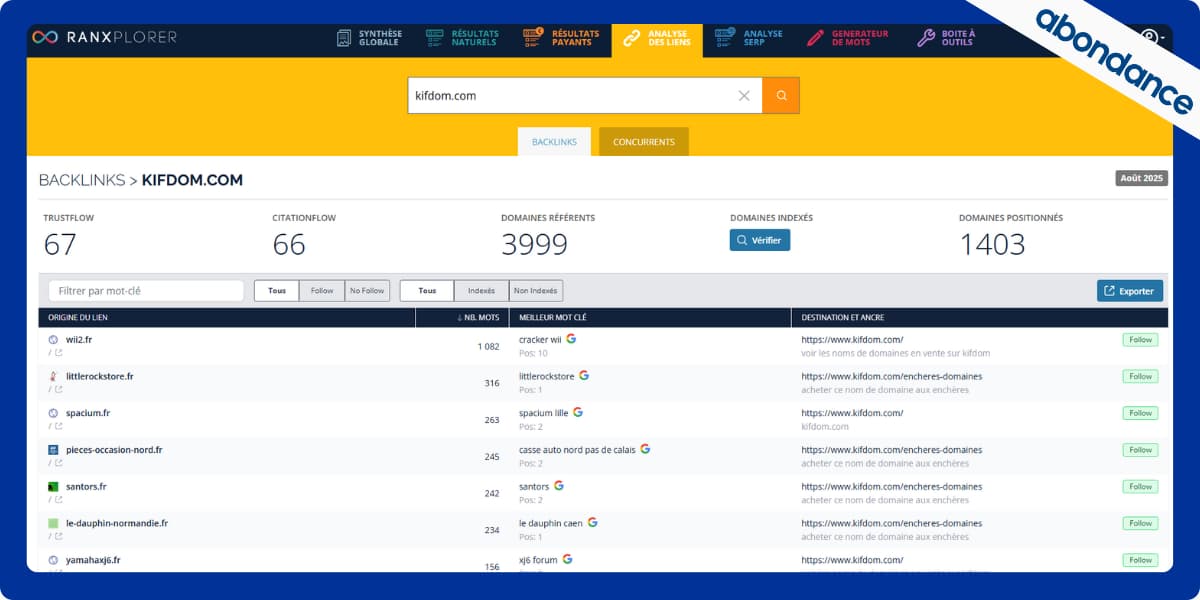The width and height of the screenshot is (1200, 600).
Task: Open the Générateur de Mots section
Action: pyautogui.click(x=848, y=38)
